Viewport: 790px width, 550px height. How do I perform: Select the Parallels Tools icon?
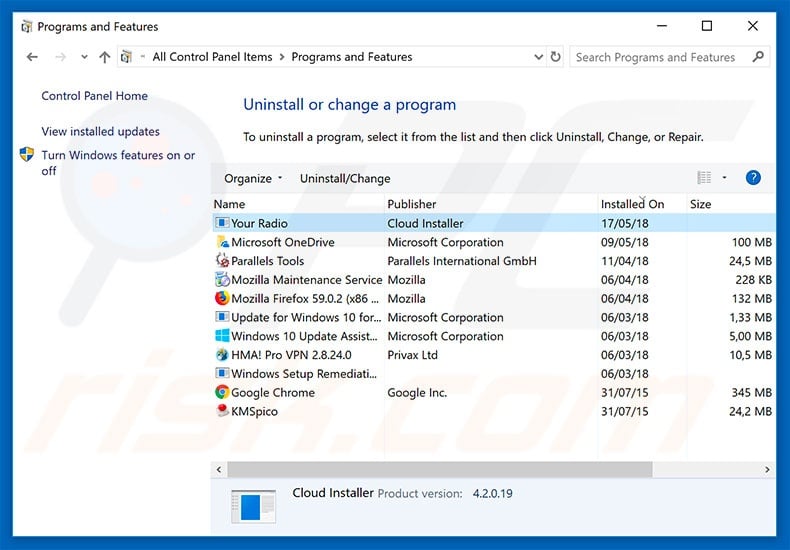[x=222, y=260]
